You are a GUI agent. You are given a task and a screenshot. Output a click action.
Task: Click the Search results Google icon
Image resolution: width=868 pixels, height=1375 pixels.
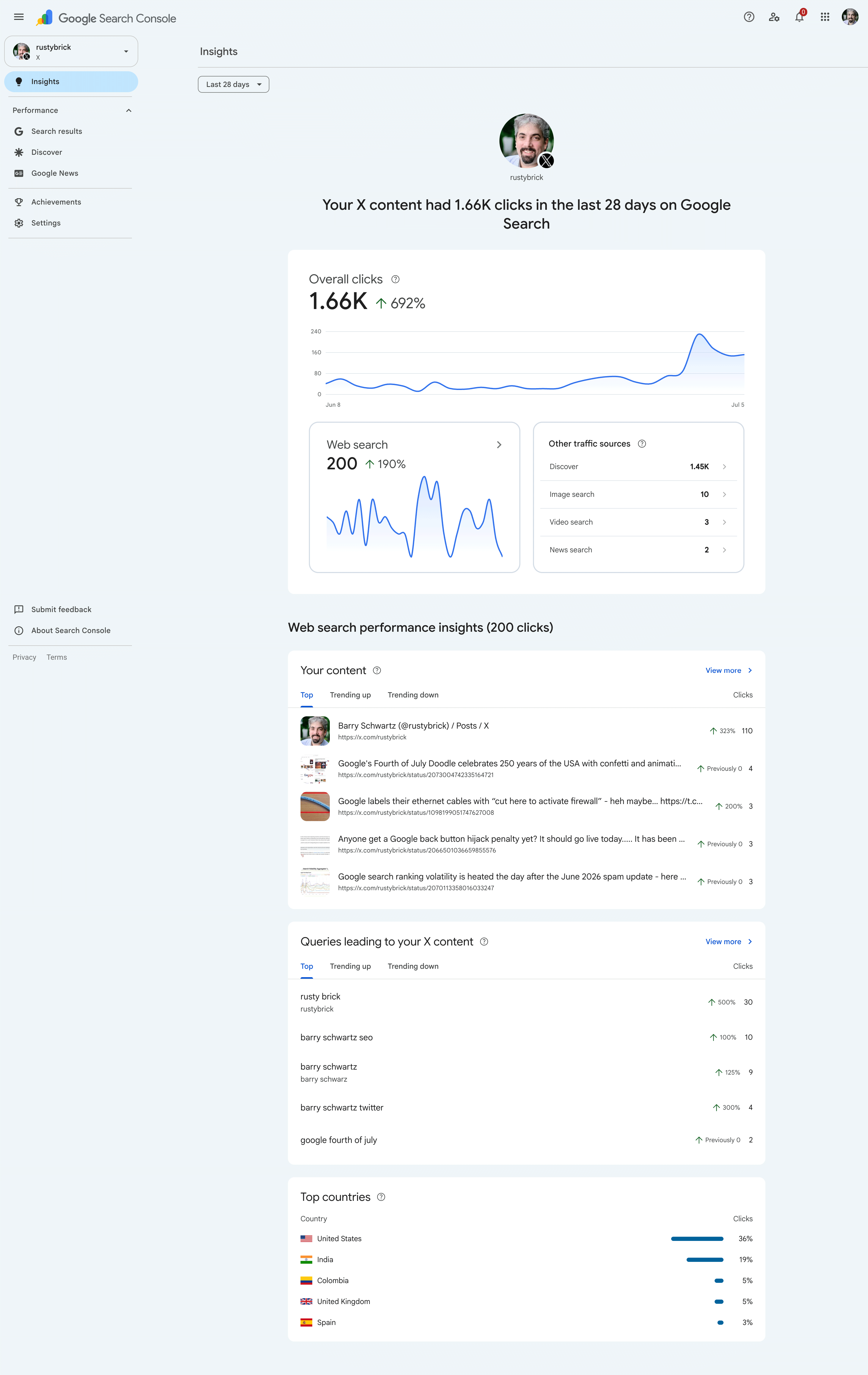pos(19,131)
